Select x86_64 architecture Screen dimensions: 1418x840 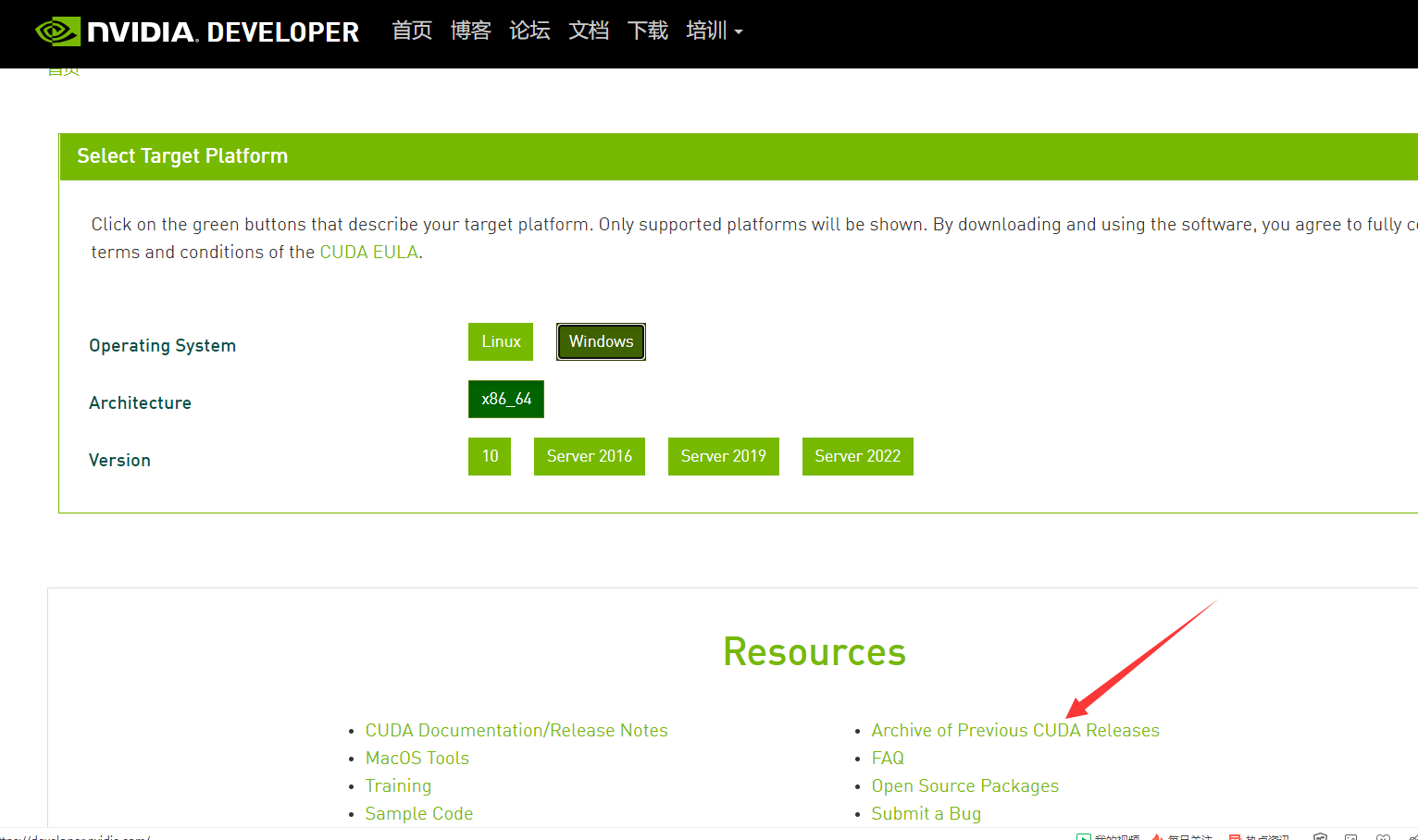[506, 399]
